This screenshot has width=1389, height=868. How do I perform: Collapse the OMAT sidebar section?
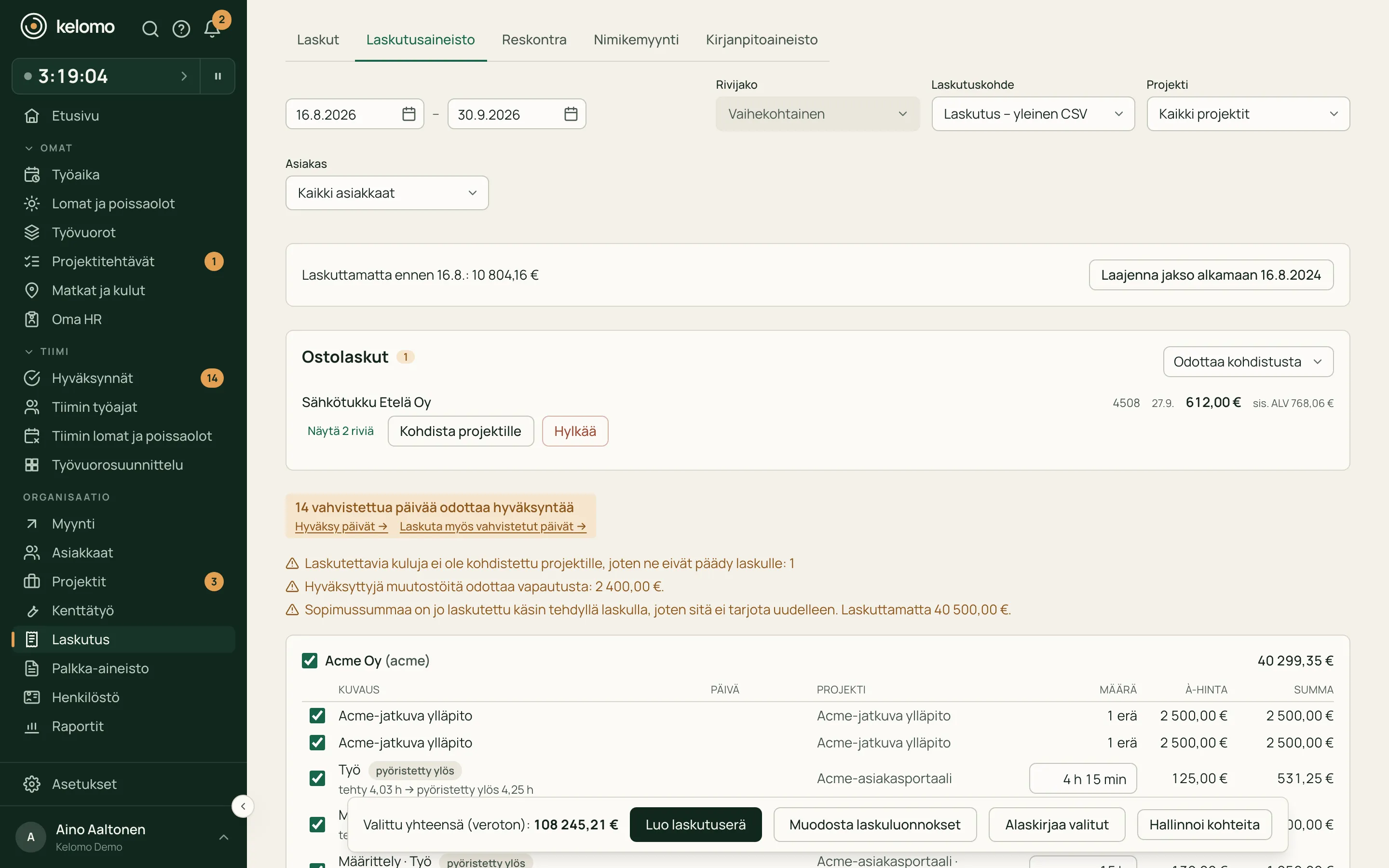coord(48,148)
